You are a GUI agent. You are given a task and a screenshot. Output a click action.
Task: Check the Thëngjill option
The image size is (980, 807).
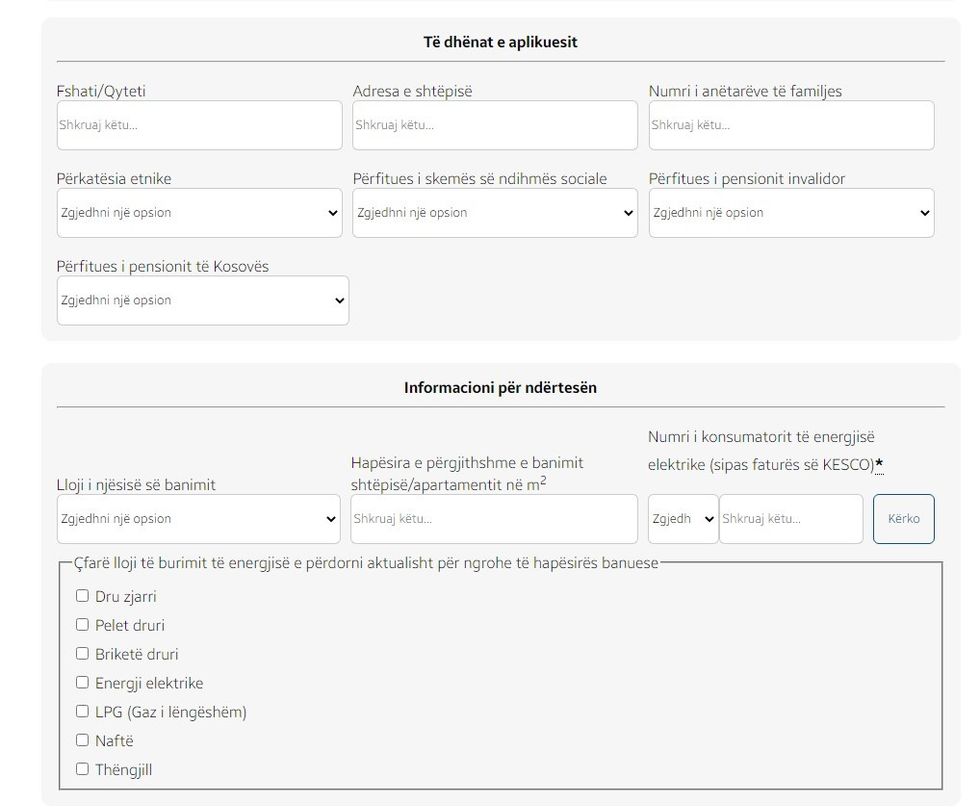click(82, 770)
